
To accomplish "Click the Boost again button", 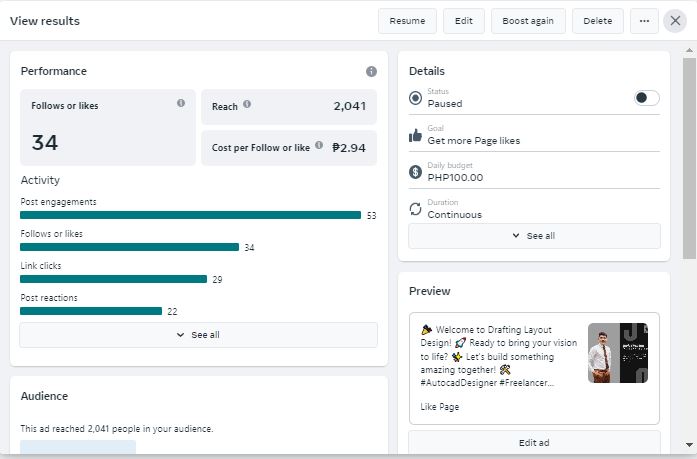I will coord(528,21).
